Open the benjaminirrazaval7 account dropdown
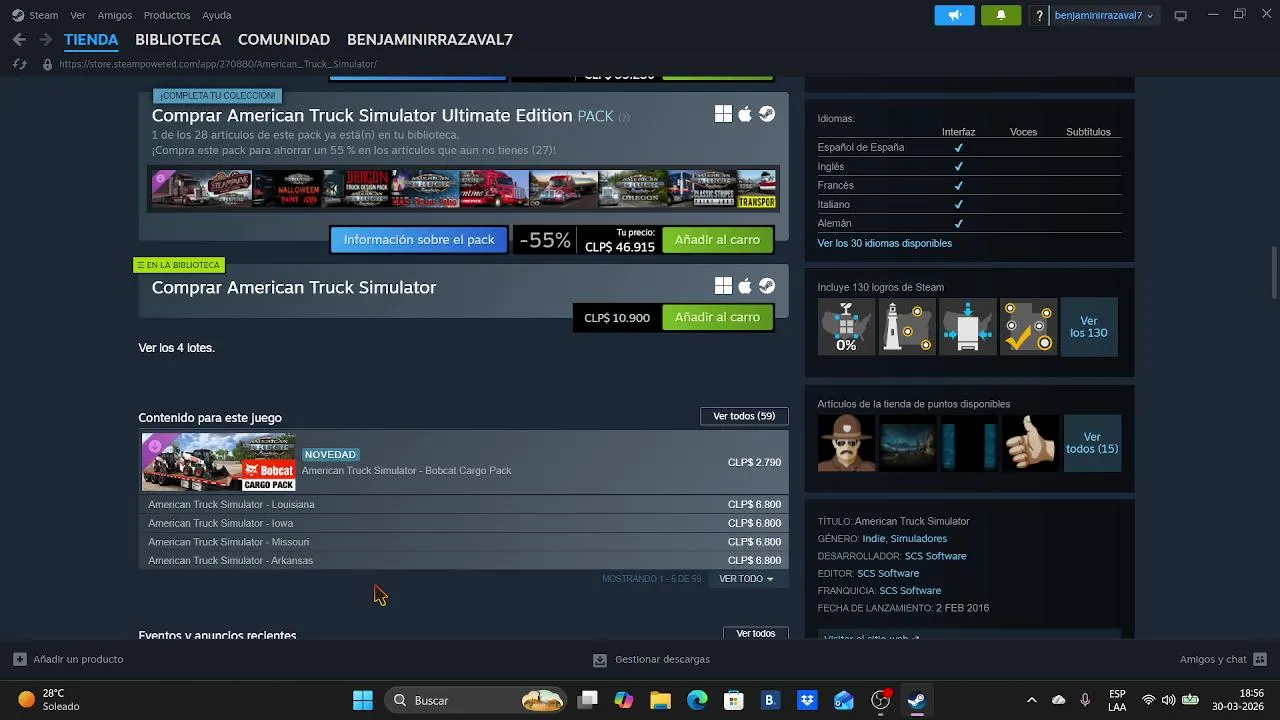The image size is (1280, 720). pos(1104,15)
